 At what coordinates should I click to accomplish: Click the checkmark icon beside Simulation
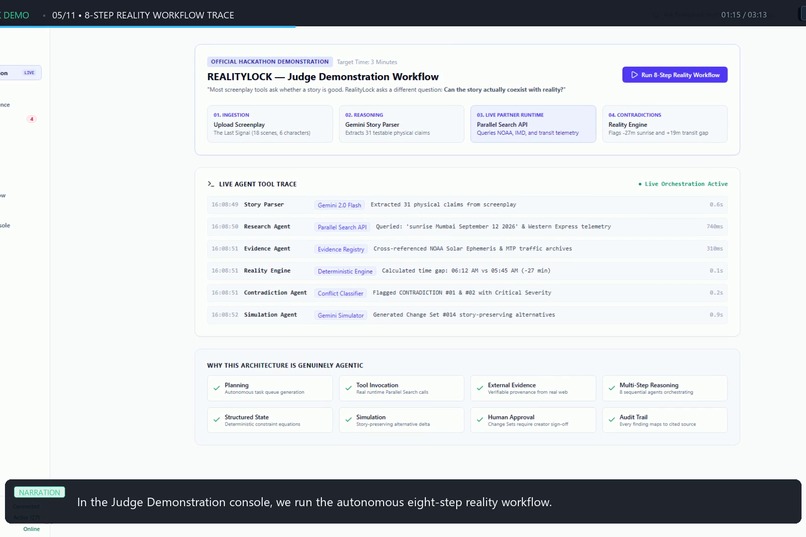349,420
